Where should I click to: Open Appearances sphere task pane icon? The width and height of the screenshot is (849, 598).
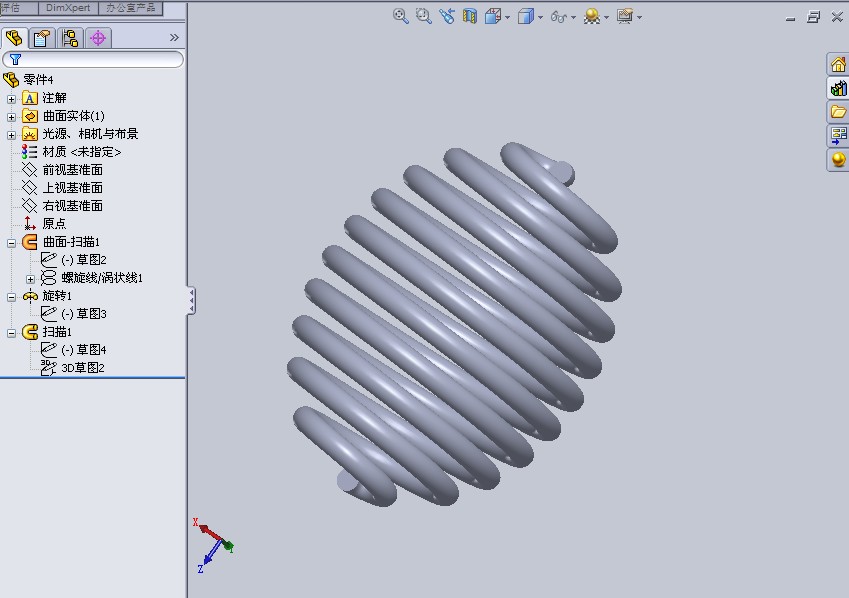click(x=838, y=160)
